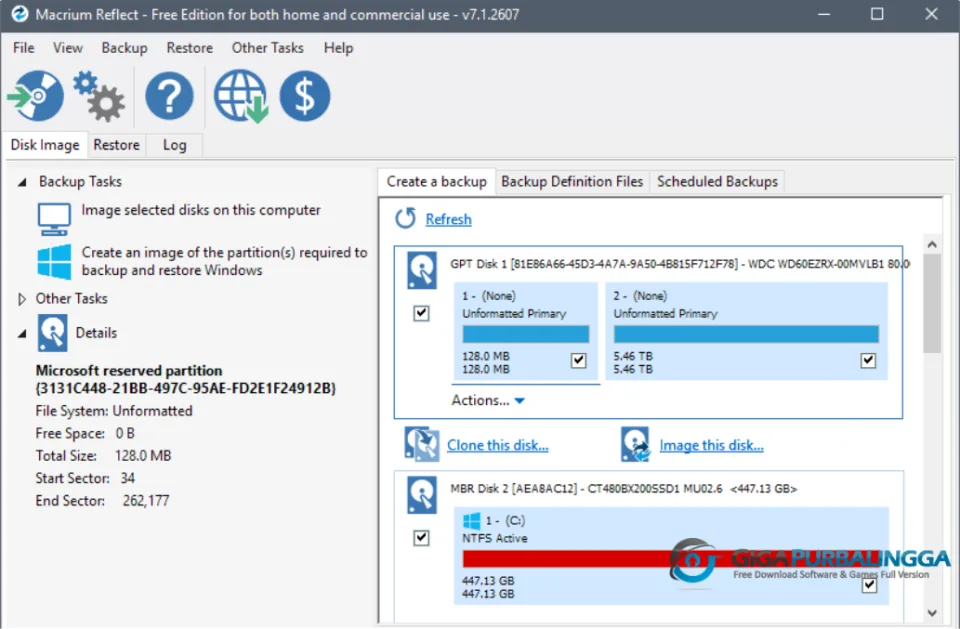Click the GPT Disk 1 header text
960x629 pixels.
680,264
